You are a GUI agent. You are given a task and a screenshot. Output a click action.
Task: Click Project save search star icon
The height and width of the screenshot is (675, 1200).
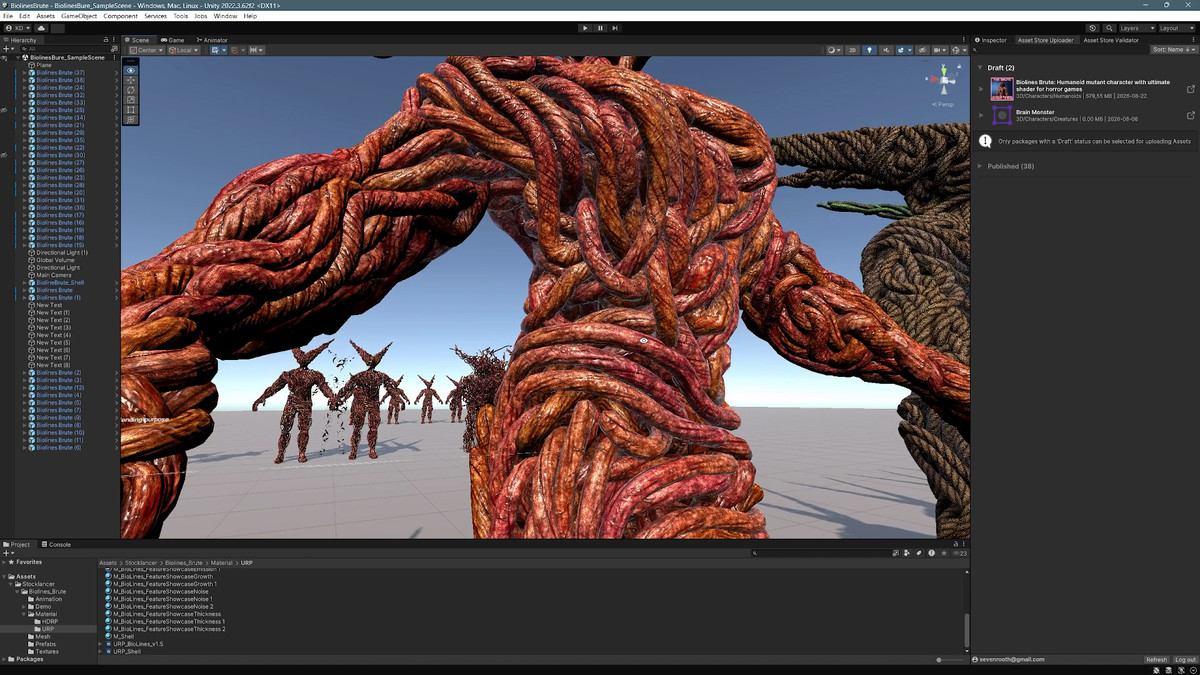(x=944, y=553)
